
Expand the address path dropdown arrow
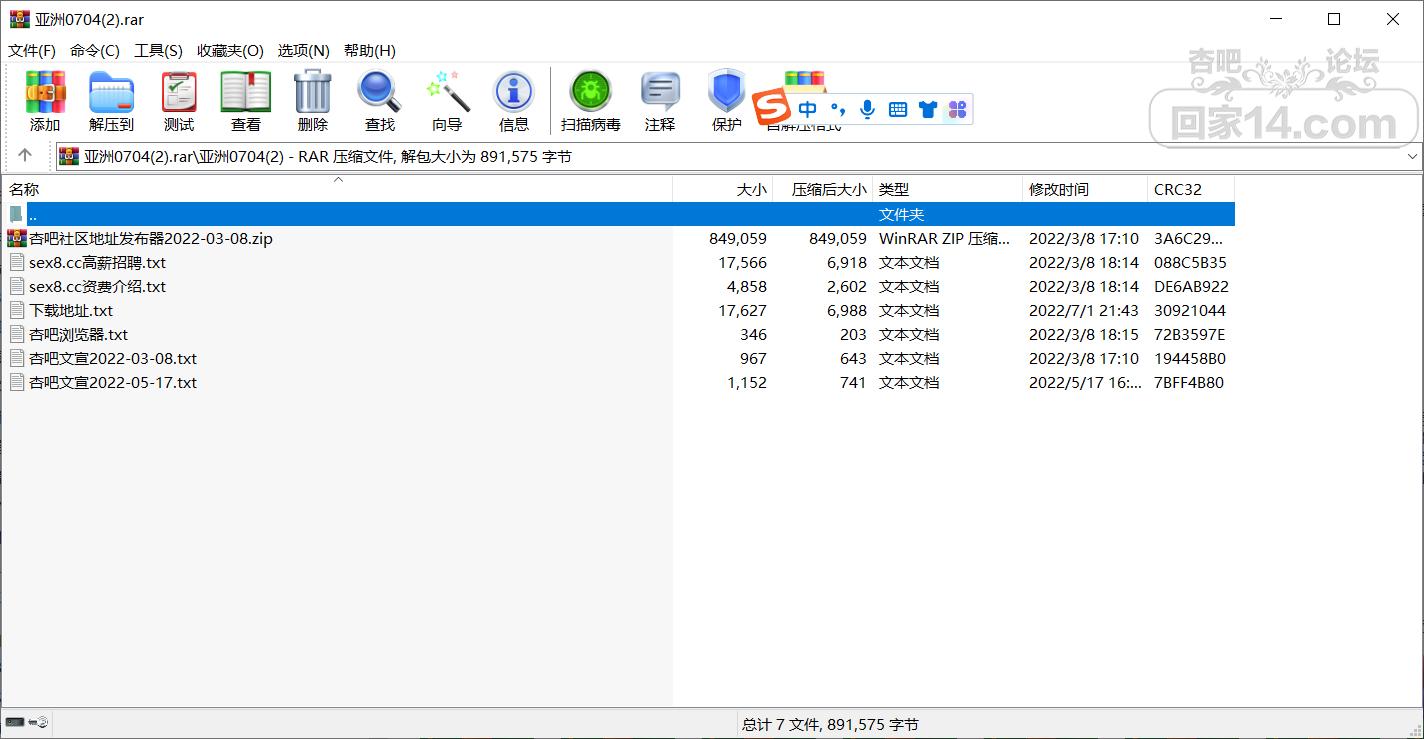pyautogui.click(x=1412, y=157)
